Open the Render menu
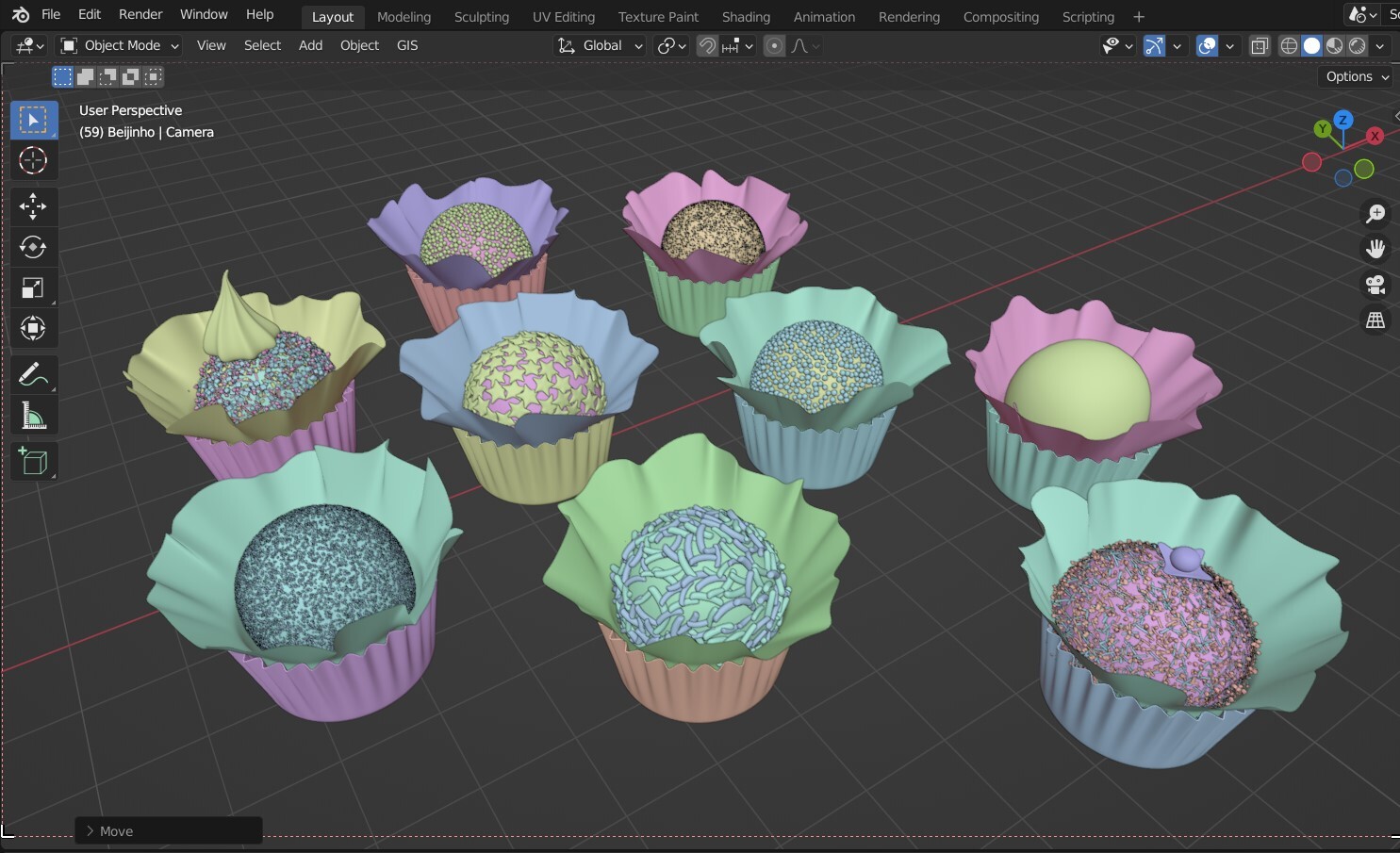1400x853 pixels. (140, 14)
